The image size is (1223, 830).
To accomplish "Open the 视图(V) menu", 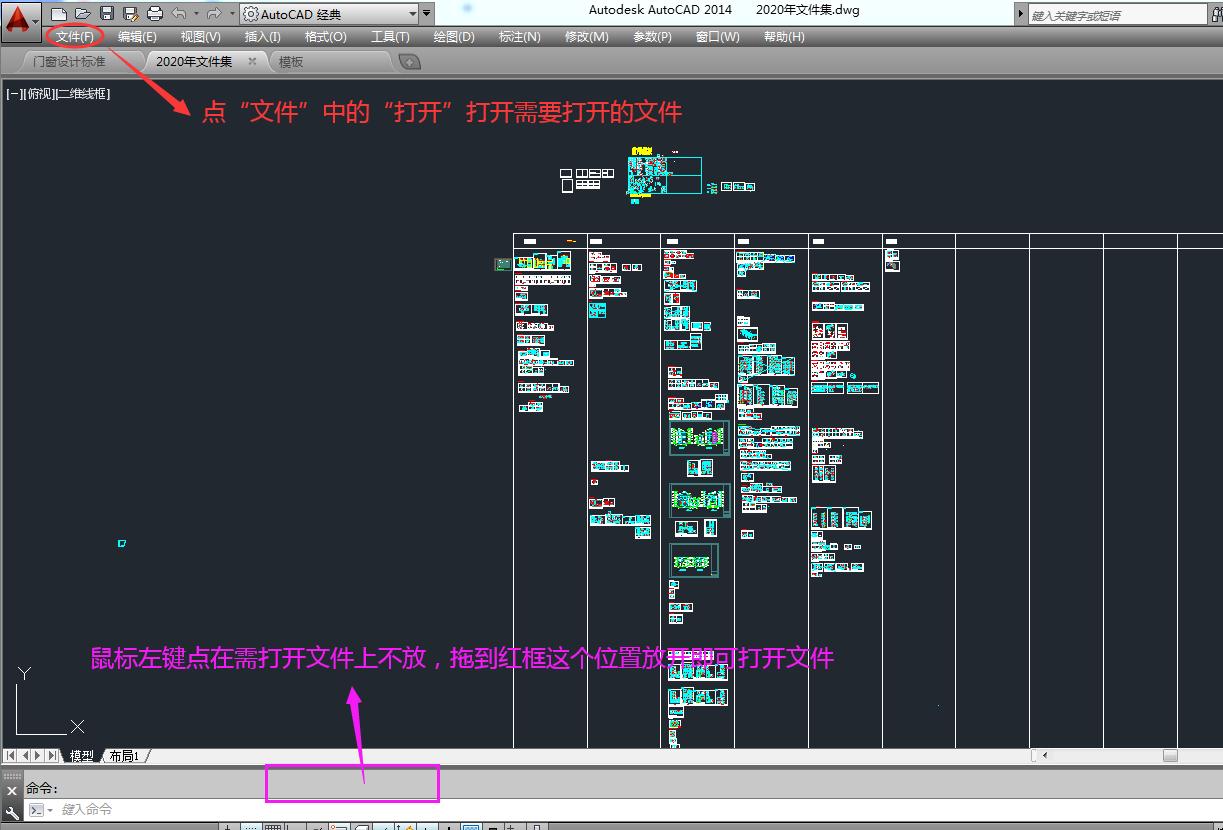I will [200, 37].
